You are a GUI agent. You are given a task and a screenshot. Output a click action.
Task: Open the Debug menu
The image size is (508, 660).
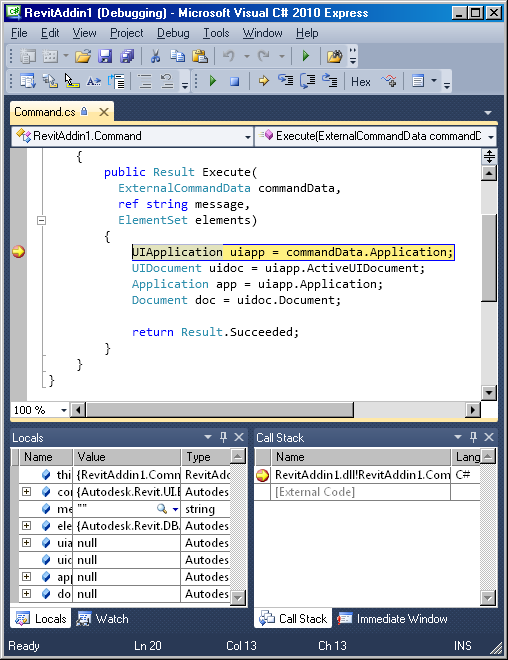click(173, 33)
